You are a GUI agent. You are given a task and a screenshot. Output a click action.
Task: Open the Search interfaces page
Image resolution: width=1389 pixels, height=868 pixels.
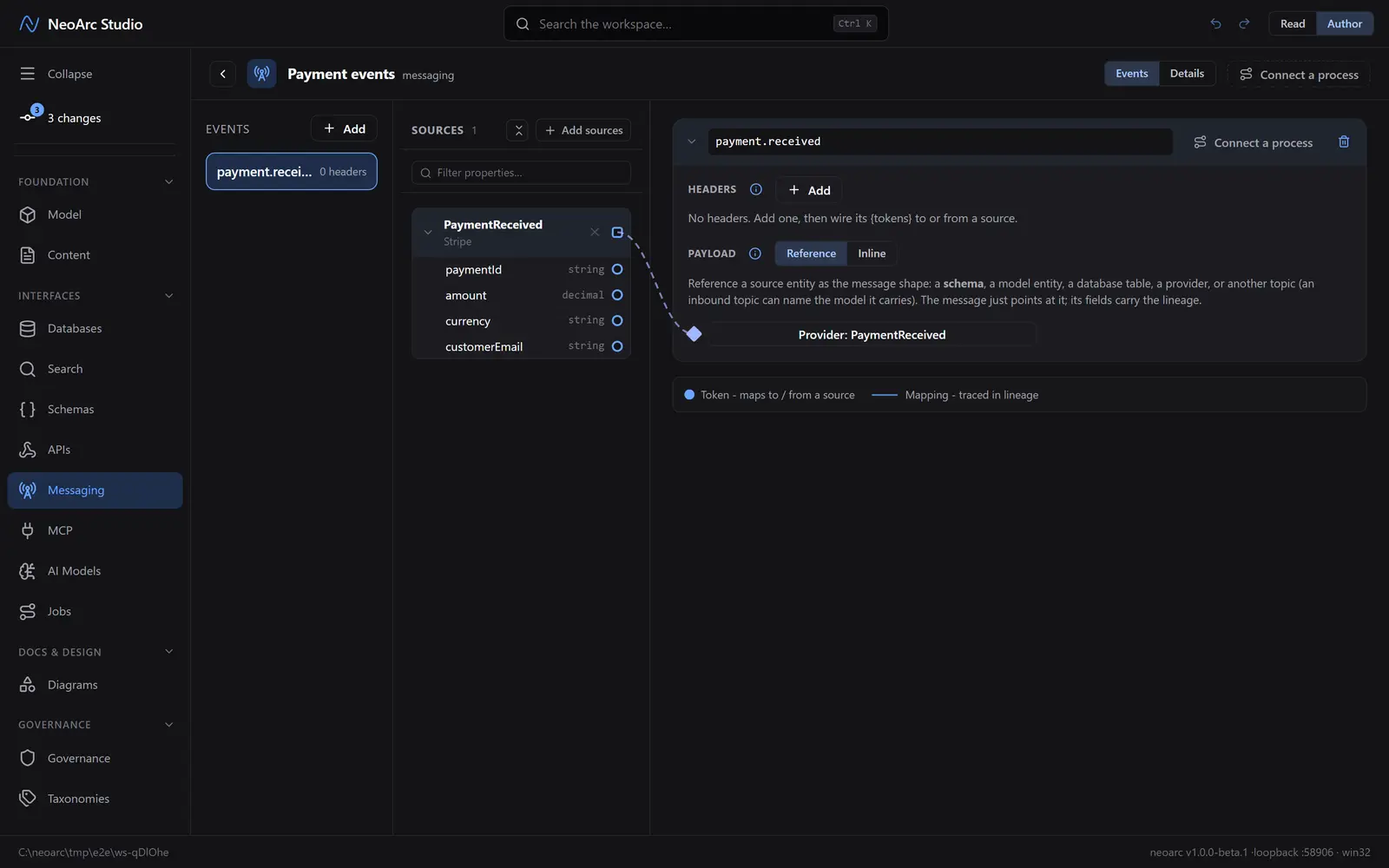click(x=95, y=369)
